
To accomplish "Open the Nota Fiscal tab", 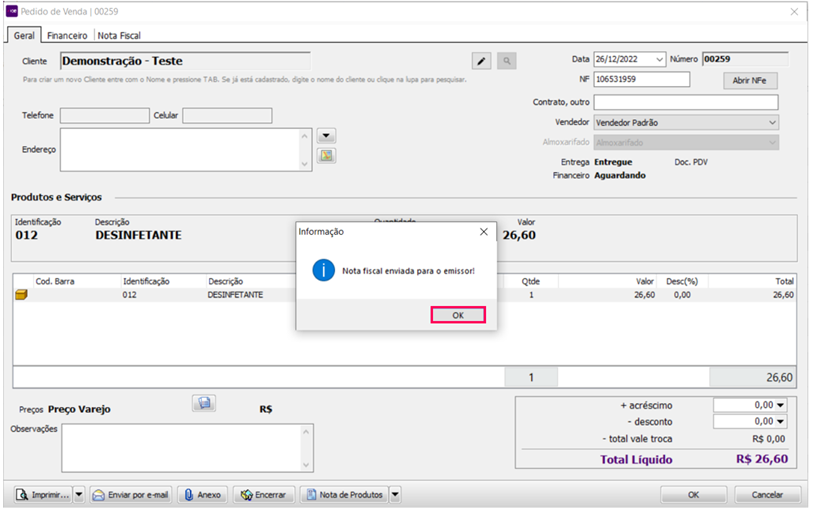I will [x=118, y=35].
